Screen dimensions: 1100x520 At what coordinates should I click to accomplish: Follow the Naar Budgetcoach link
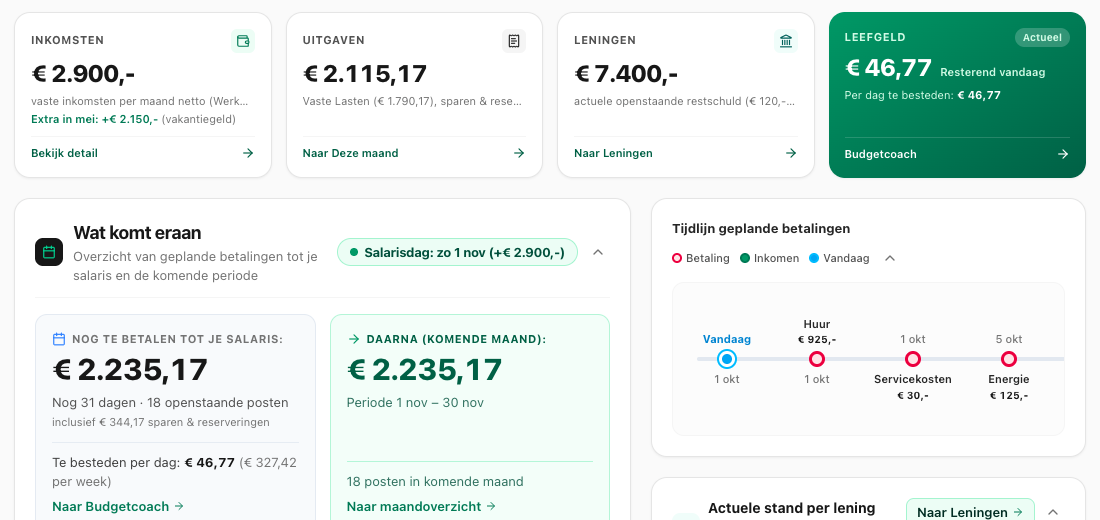(118, 506)
